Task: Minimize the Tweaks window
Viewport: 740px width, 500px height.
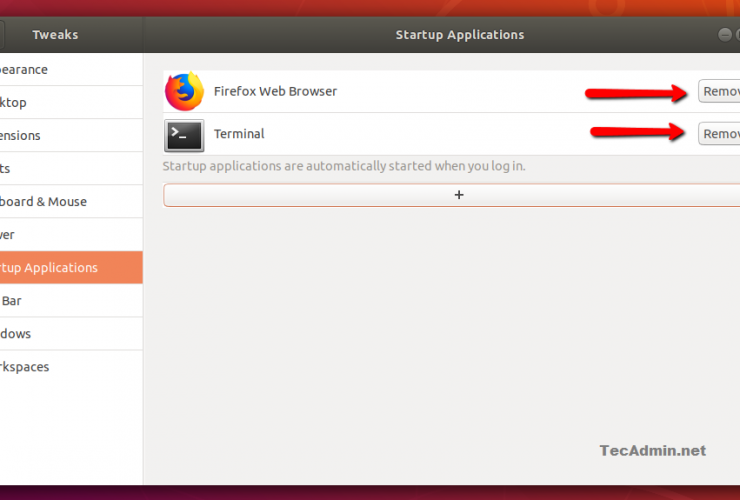Action: pos(726,34)
